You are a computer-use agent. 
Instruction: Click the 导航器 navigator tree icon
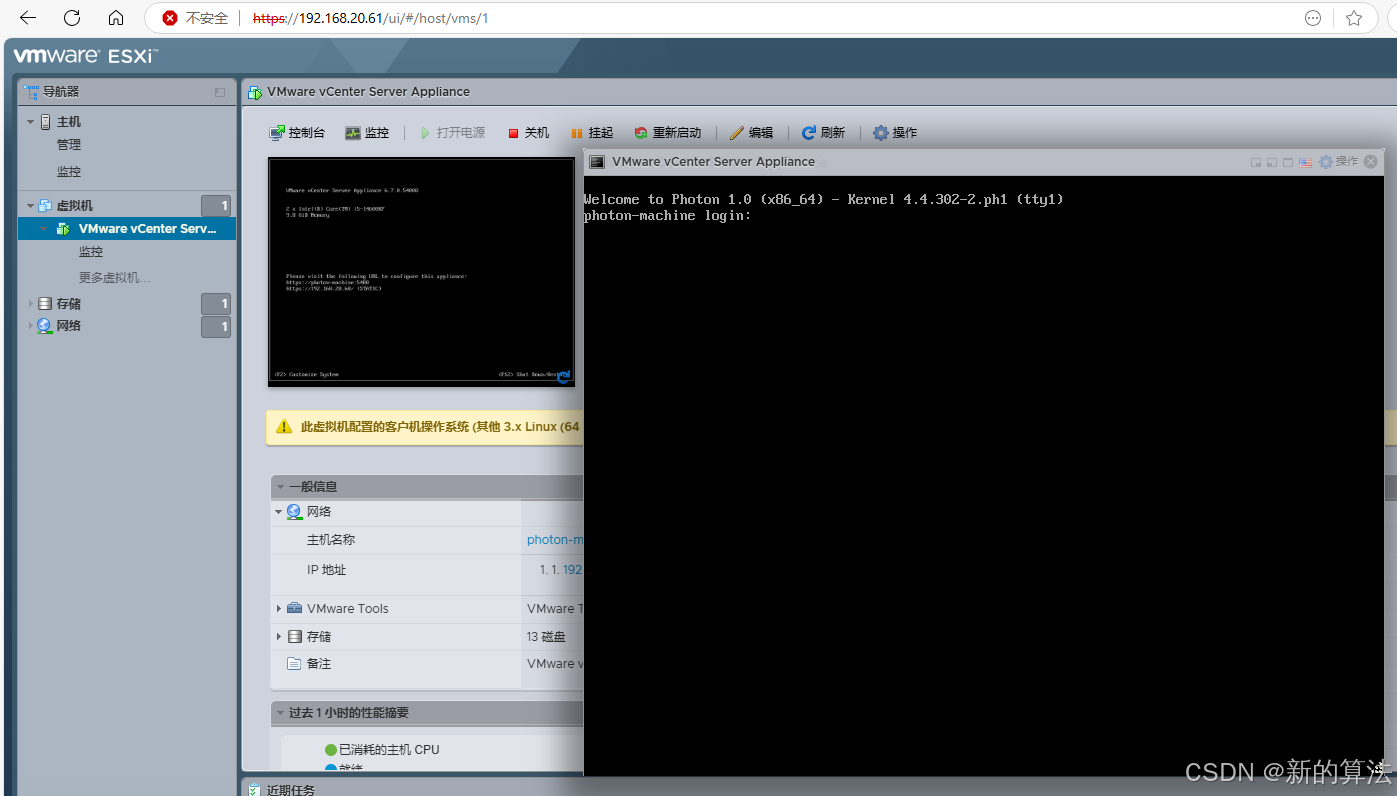(x=31, y=91)
